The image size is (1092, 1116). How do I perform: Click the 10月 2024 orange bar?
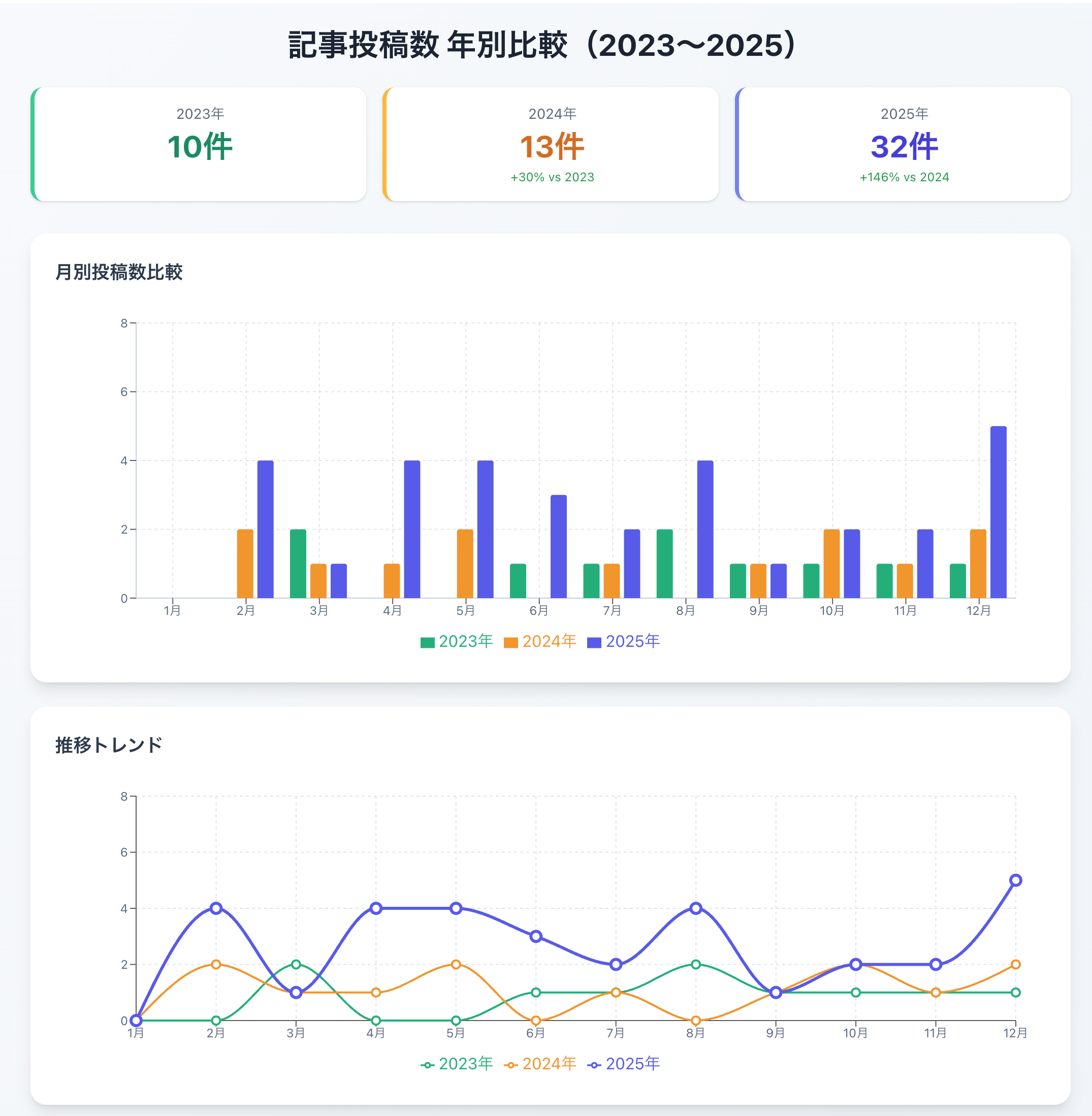click(x=831, y=564)
